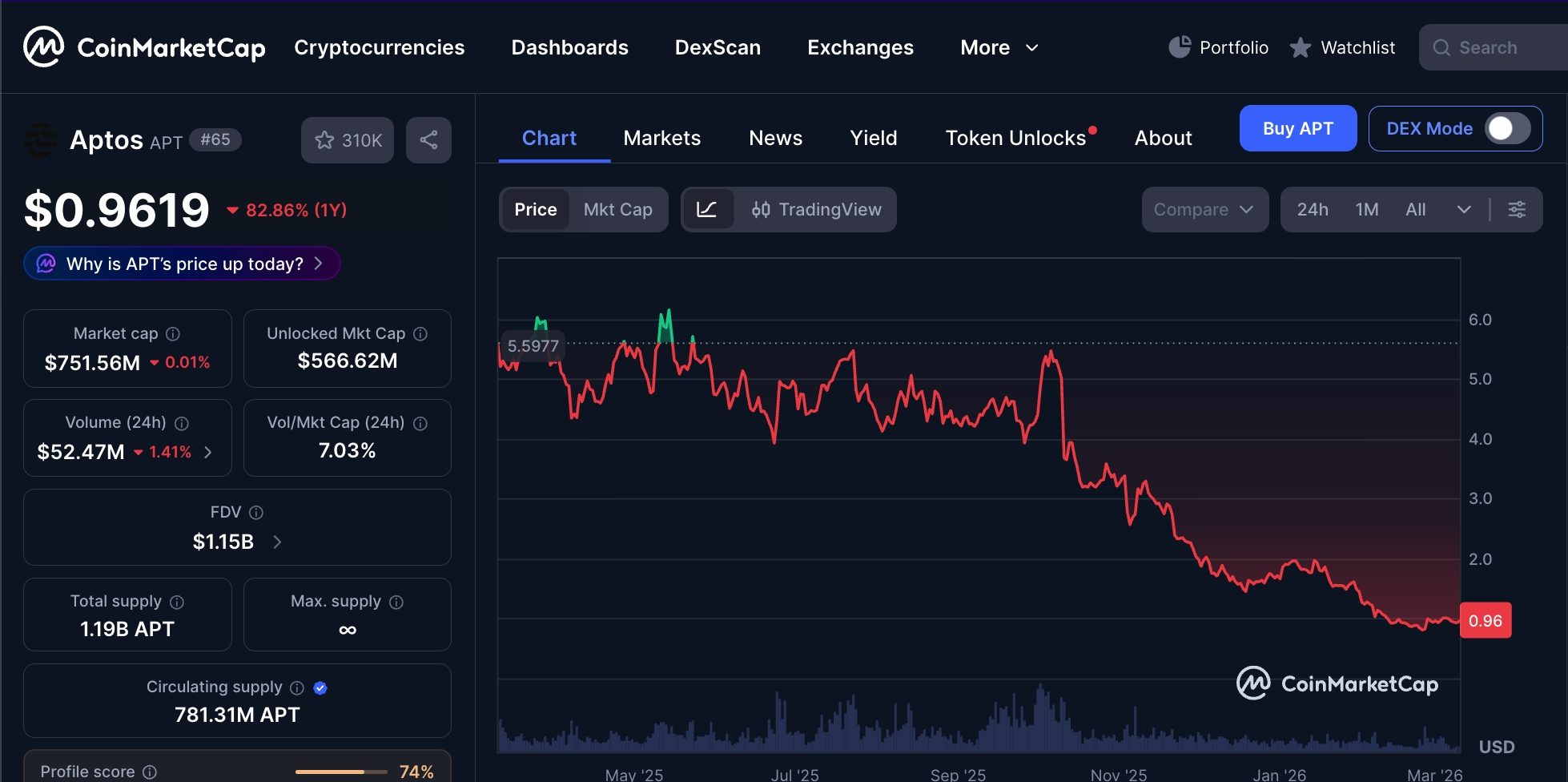Click FDV info icon
Image resolution: width=1568 pixels, height=782 pixels.
click(x=256, y=513)
